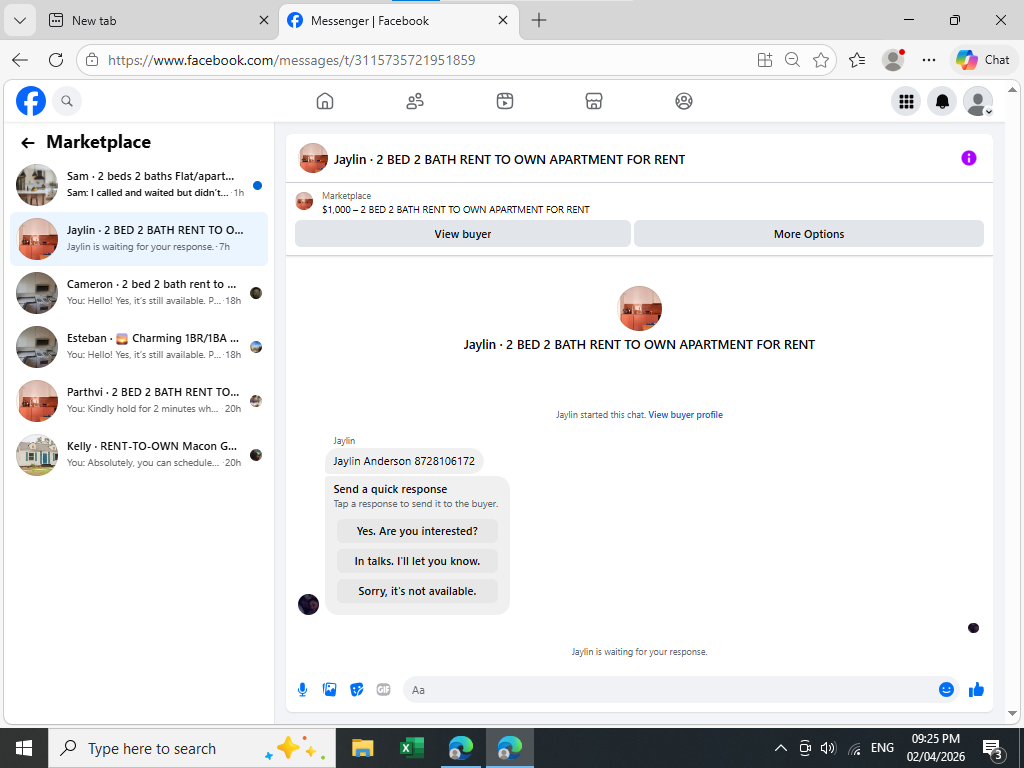Close the Messenger browser tab
Screen dimensions: 1024x768
tap(503, 20)
